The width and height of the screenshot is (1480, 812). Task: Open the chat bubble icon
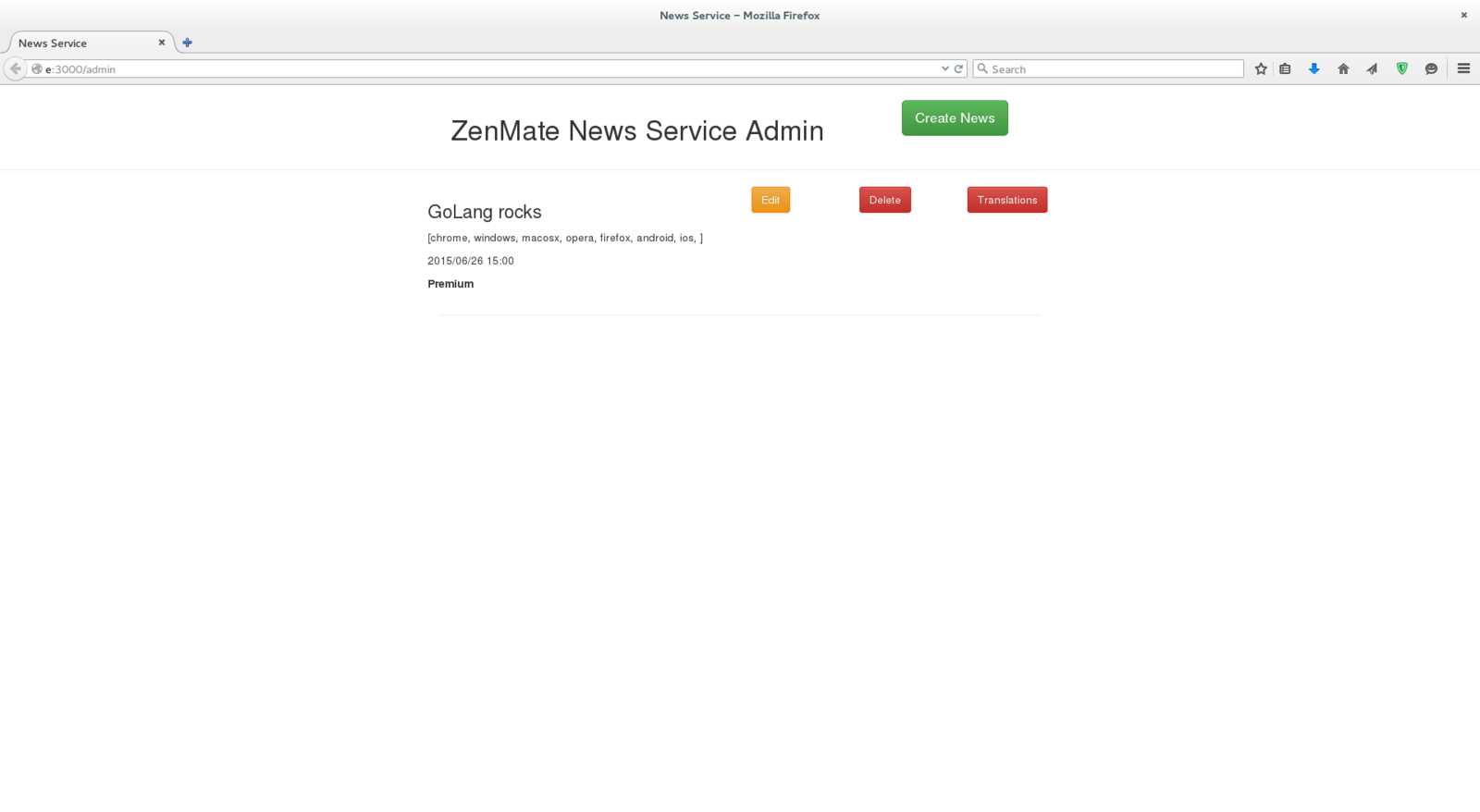tap(1431, 68)
